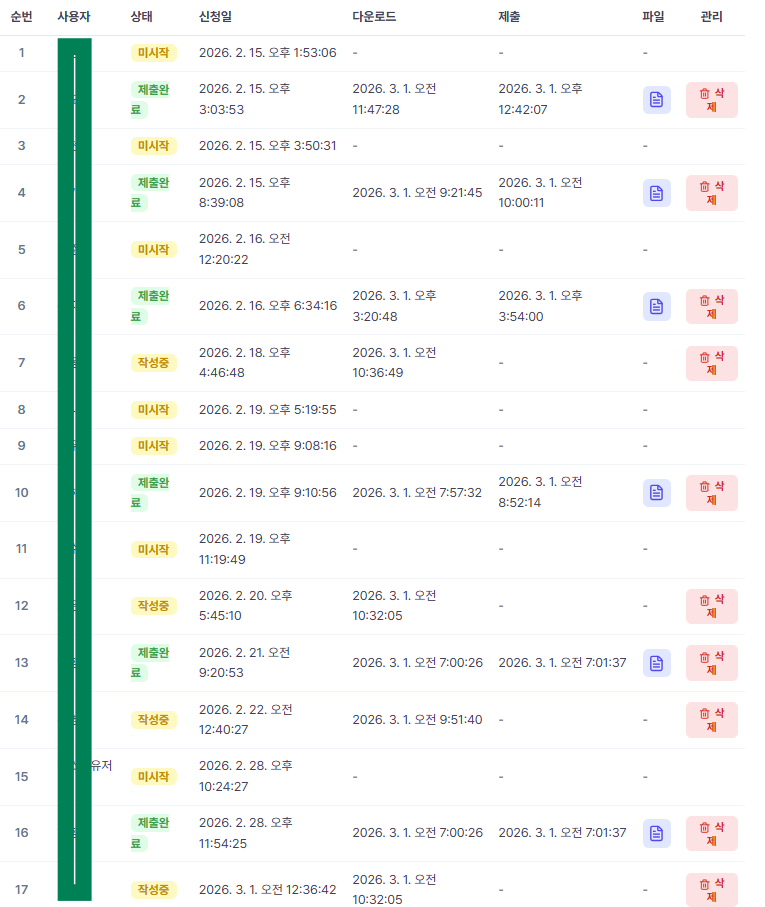The image size is (765, 907).
Task: Click the 상태 column header
Action: tap(142, 17)
